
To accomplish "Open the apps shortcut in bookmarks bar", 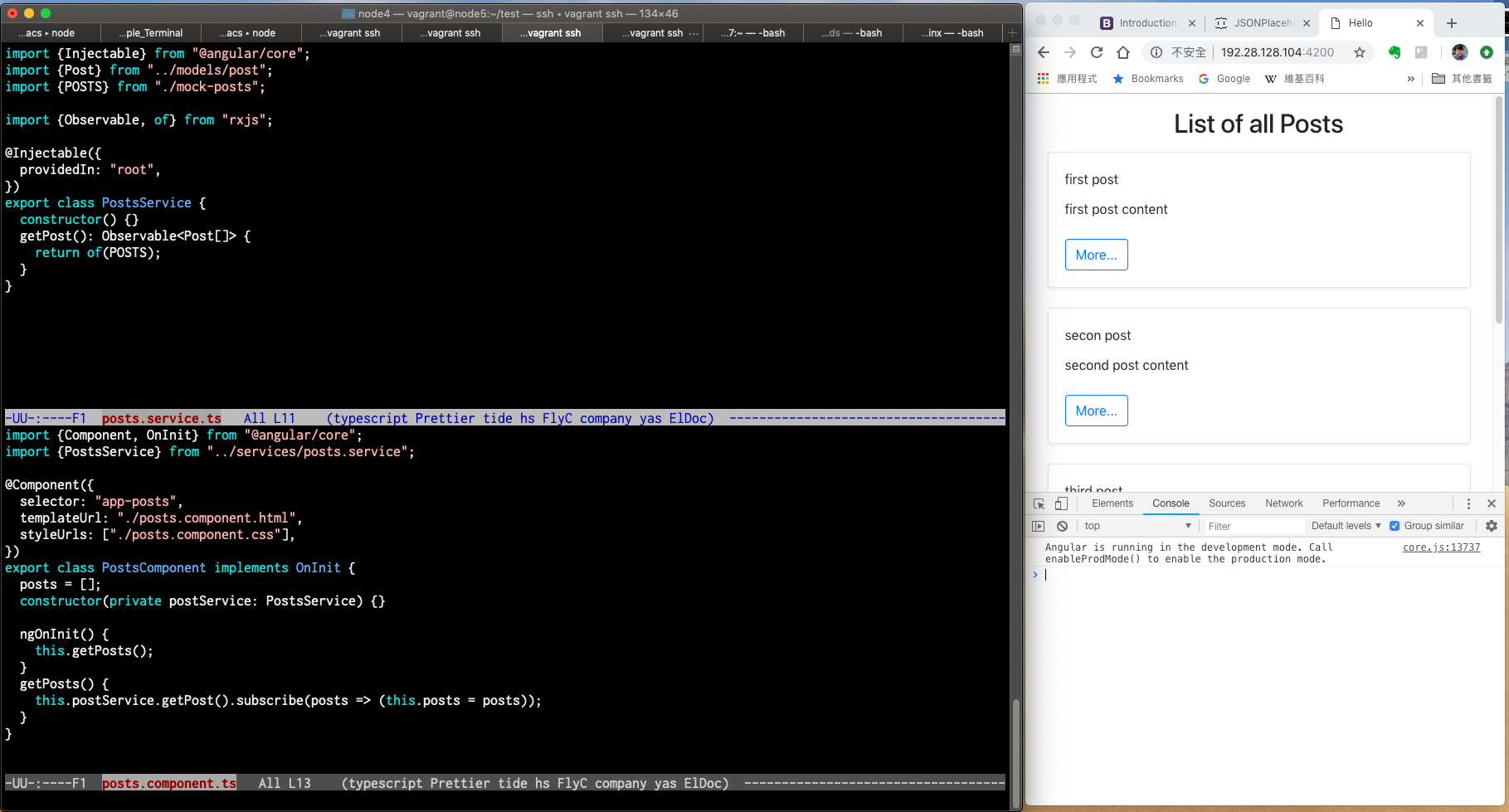I will [x=1067, y=79].
